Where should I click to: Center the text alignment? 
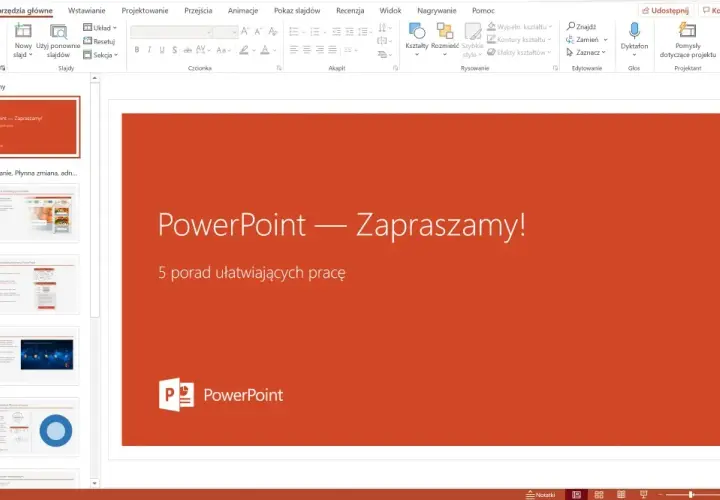click(307, 50)
